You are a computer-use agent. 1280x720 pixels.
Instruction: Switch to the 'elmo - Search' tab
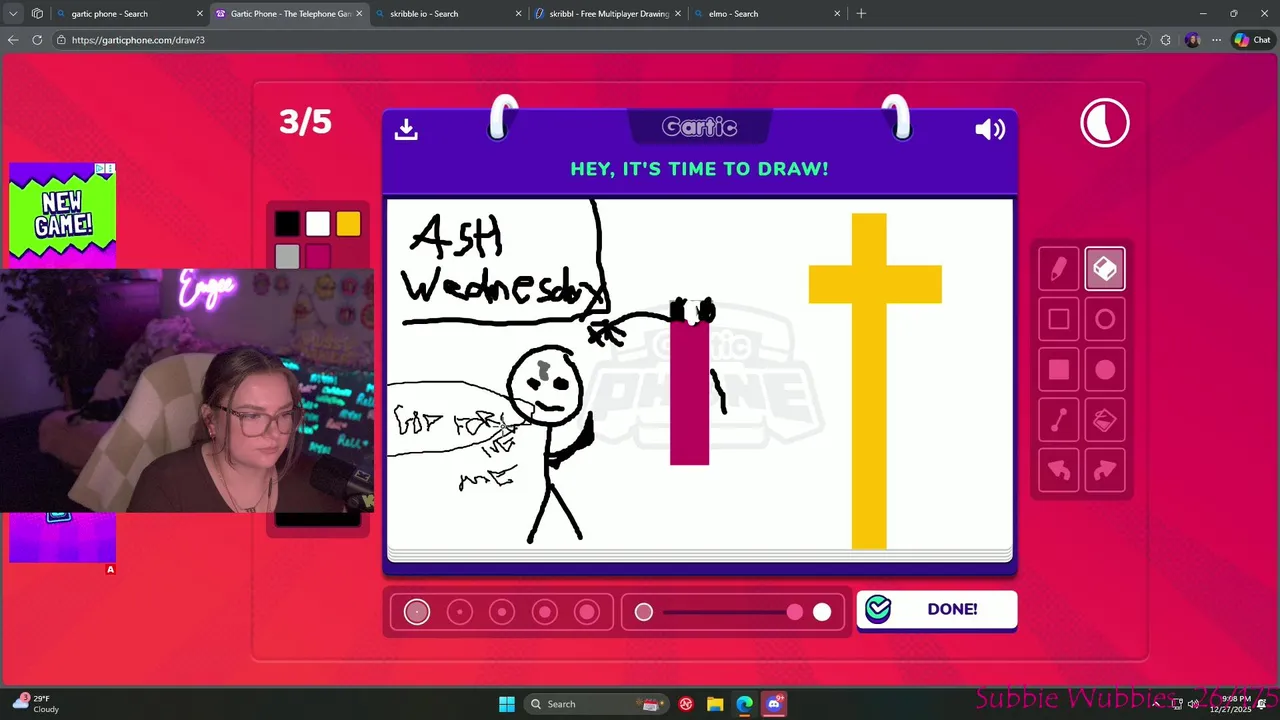tap(766, 14)
